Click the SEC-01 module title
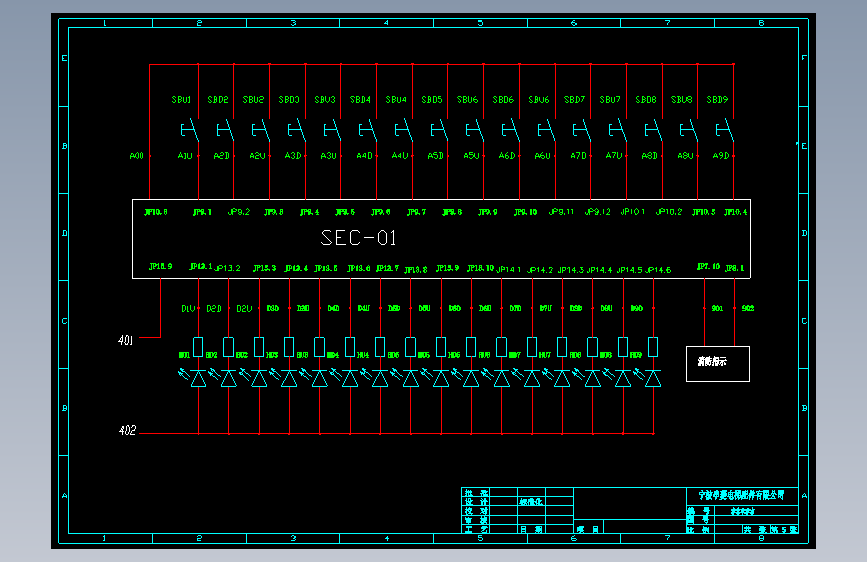Image resolution: width=867 pixels, height=562 pixels. click(x=359, y=238)
